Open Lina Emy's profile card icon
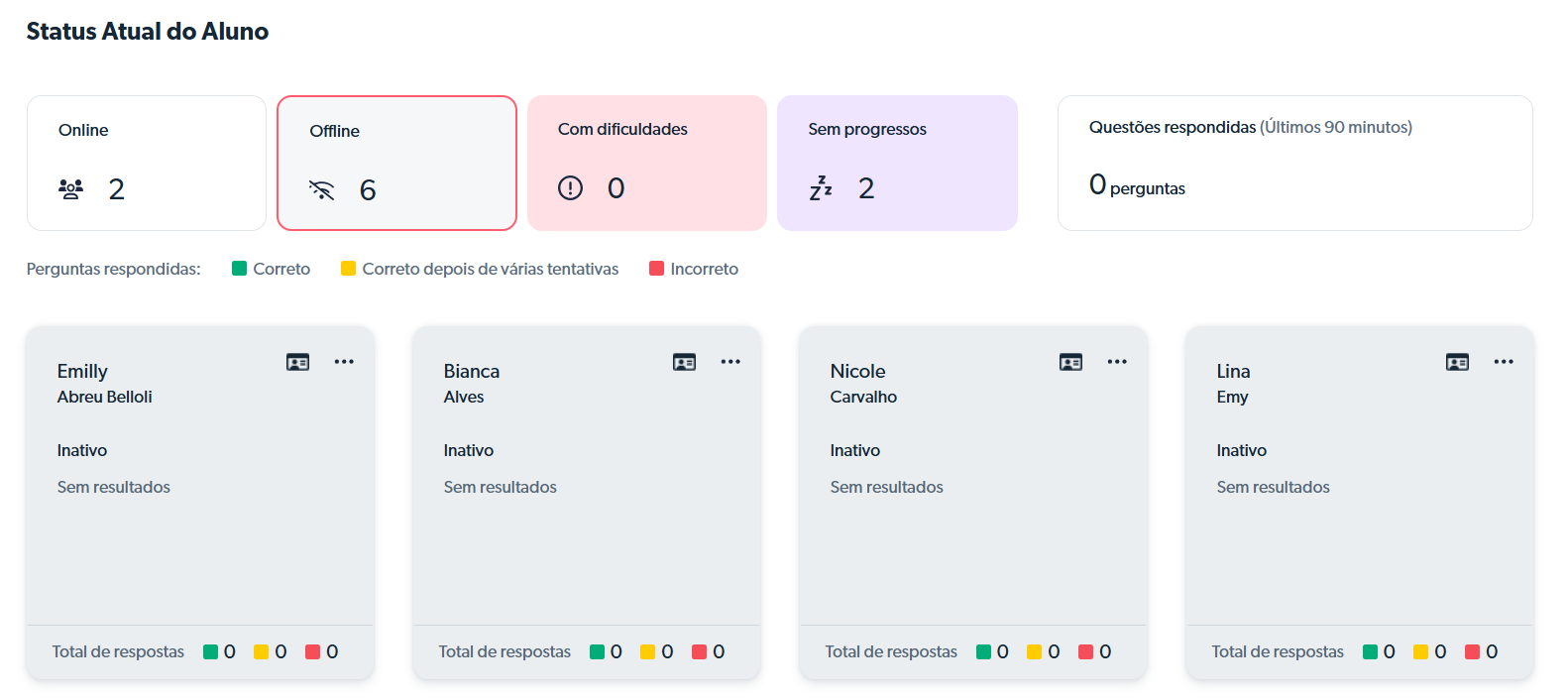 1457,362
